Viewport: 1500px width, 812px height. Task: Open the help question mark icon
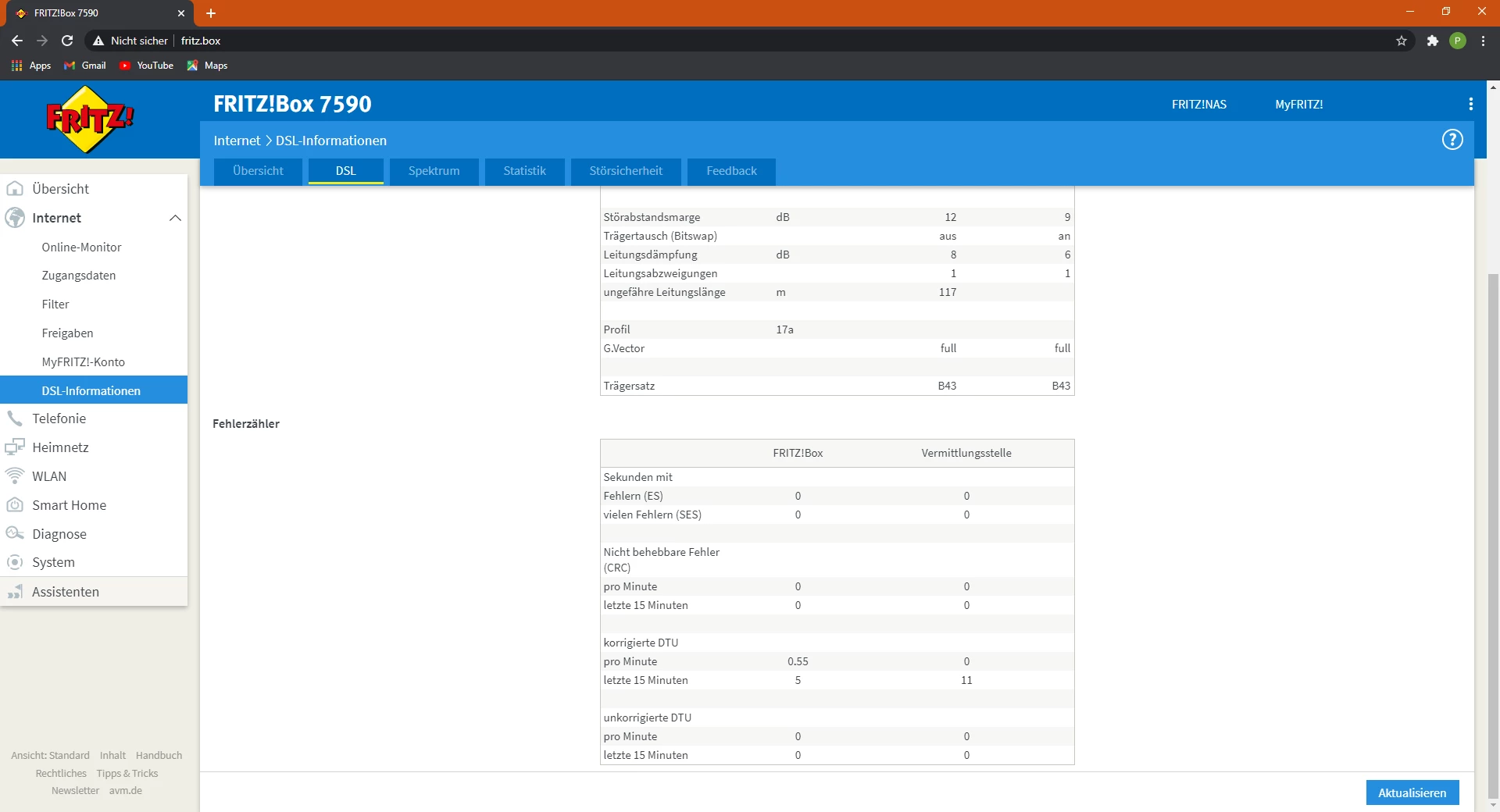click(x=1452, y=140)
